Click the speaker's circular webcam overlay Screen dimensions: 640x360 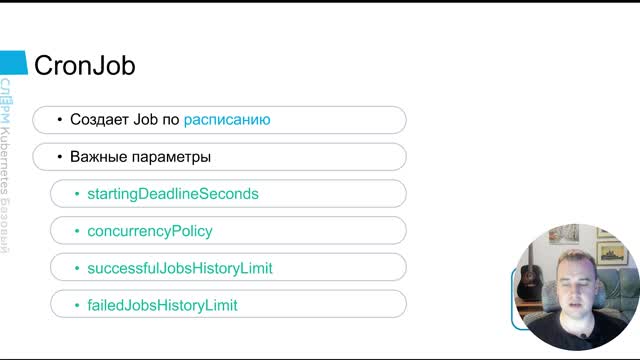[576, 287]
